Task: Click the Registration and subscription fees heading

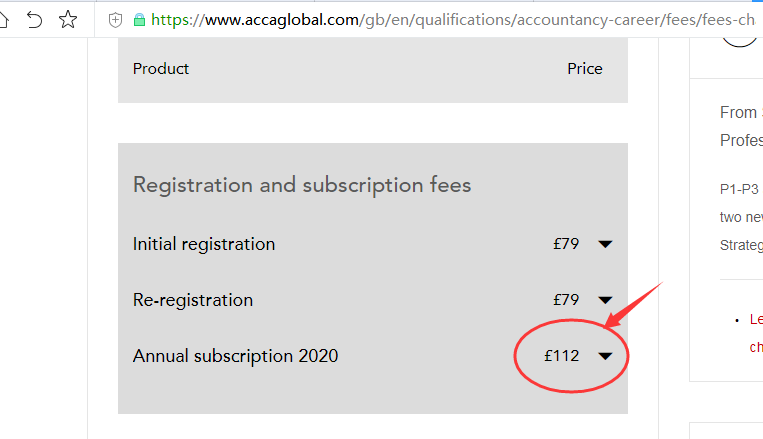Action: point(301,185)
